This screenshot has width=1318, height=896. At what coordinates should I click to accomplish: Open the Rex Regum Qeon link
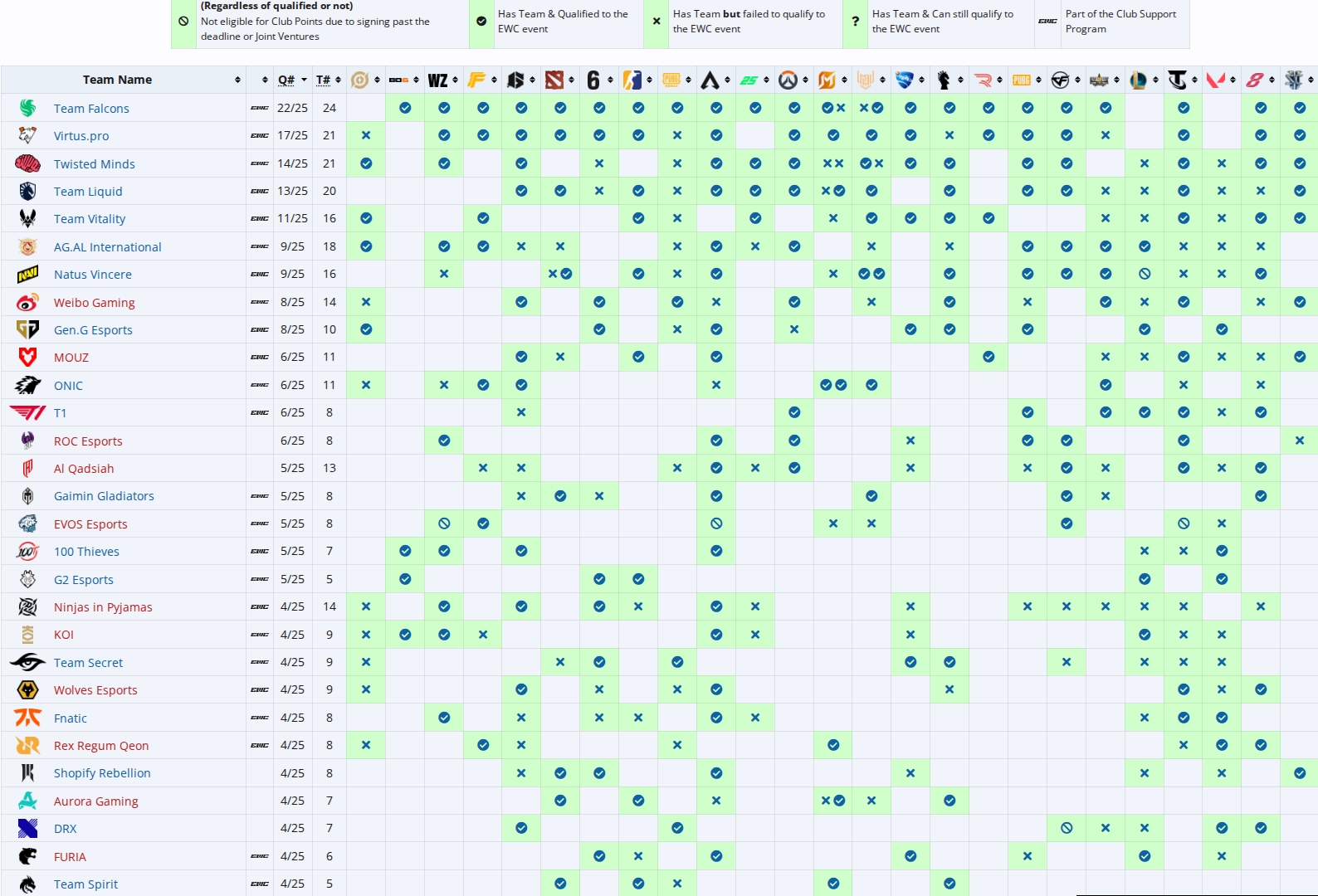pyautogui.click(x=101, y=746)
